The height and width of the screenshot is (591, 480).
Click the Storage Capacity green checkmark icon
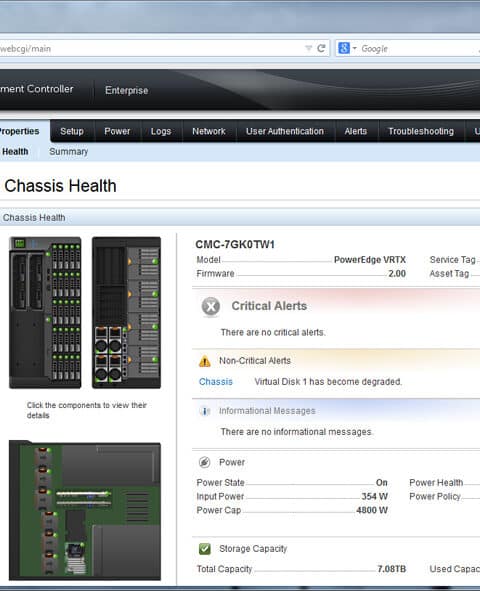coord(205,549)
